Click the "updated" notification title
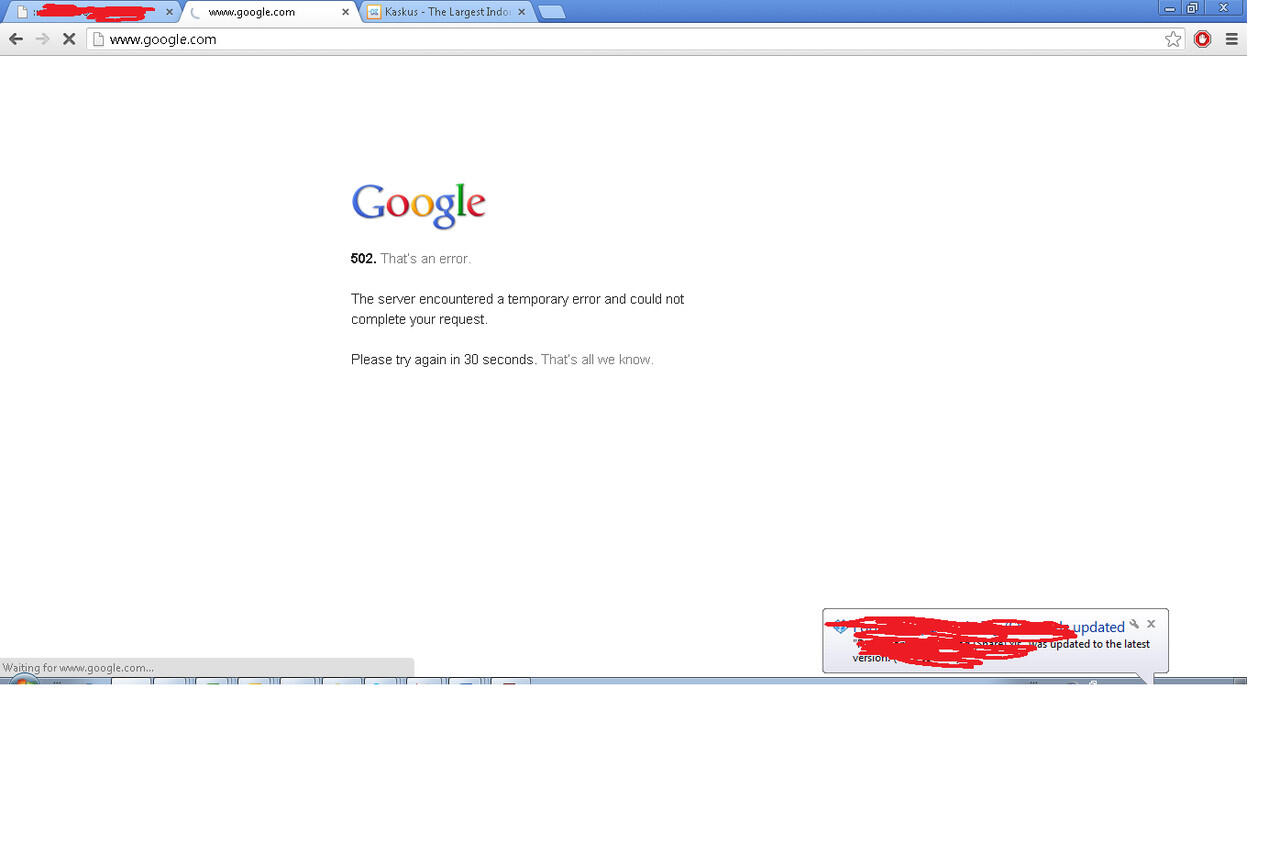The width and height of the screenshot is (1280, 844). pyautogui.click(x=1098, y=627)
